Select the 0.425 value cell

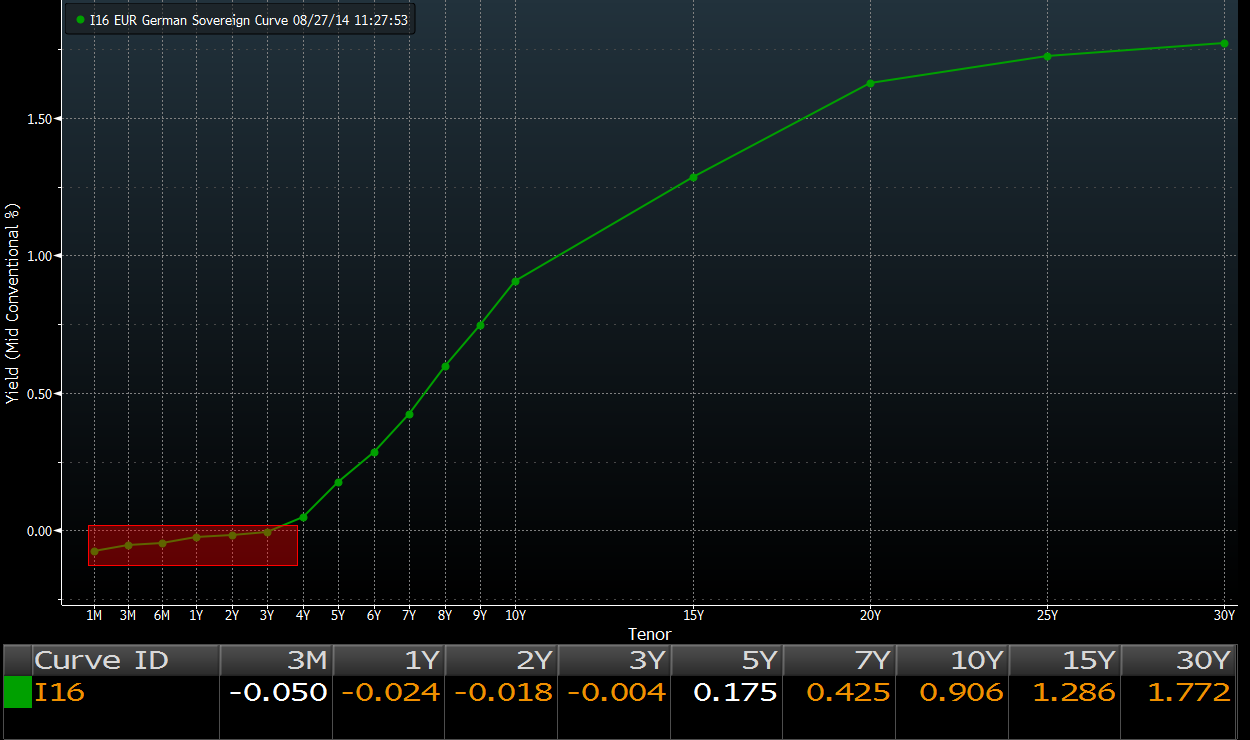[840, 692]
